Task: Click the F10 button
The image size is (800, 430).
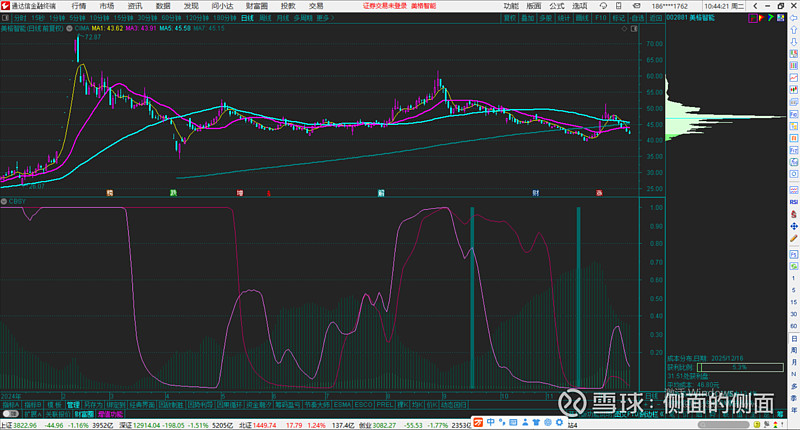Action: (601, 18)
